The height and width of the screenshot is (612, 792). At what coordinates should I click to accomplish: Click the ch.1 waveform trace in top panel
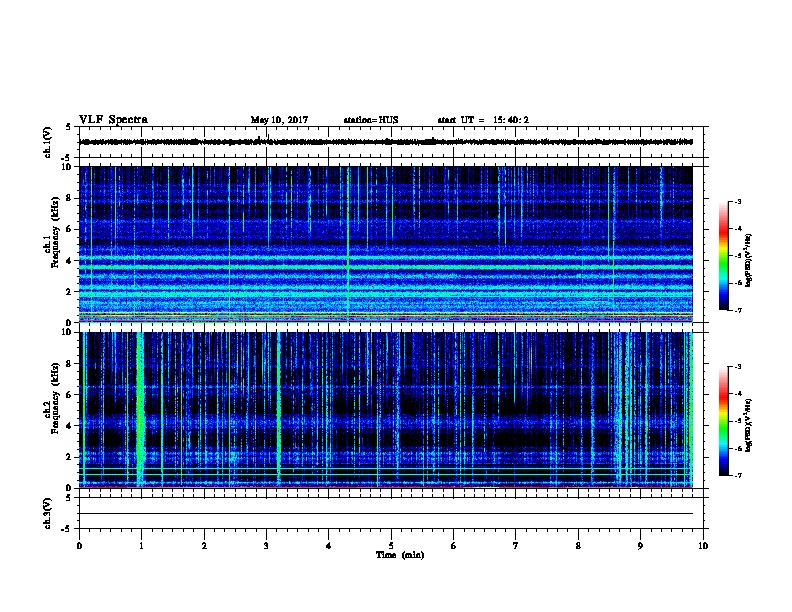[386, 142]
